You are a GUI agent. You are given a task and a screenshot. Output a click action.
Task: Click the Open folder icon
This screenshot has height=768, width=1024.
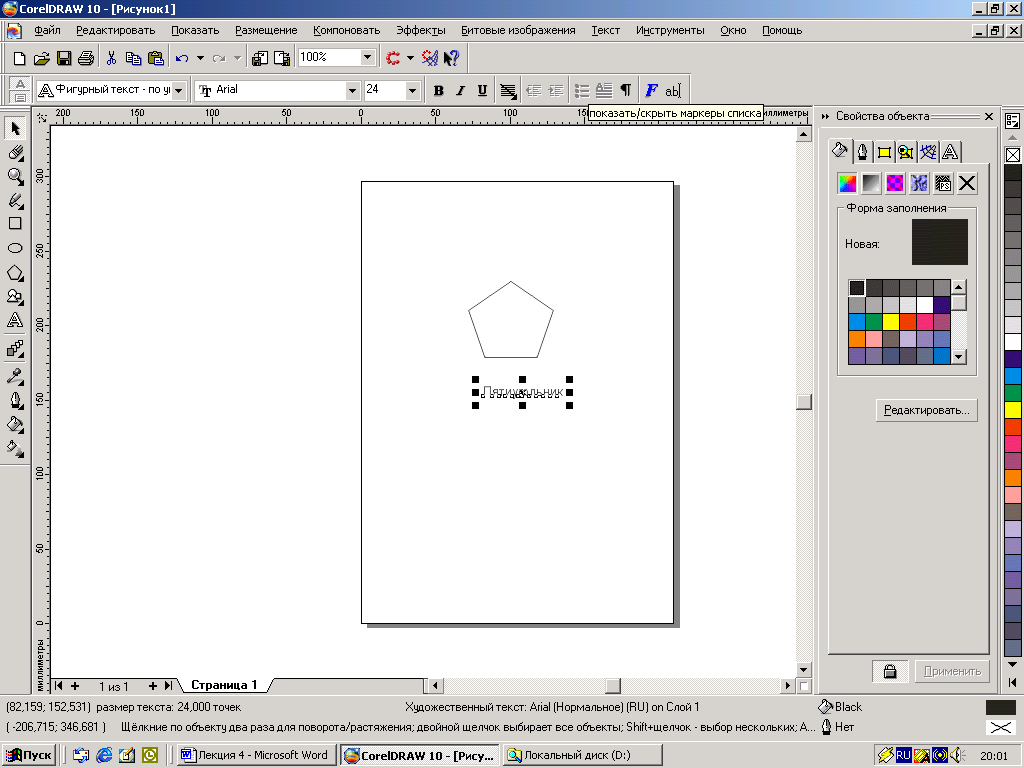[42, 58]
